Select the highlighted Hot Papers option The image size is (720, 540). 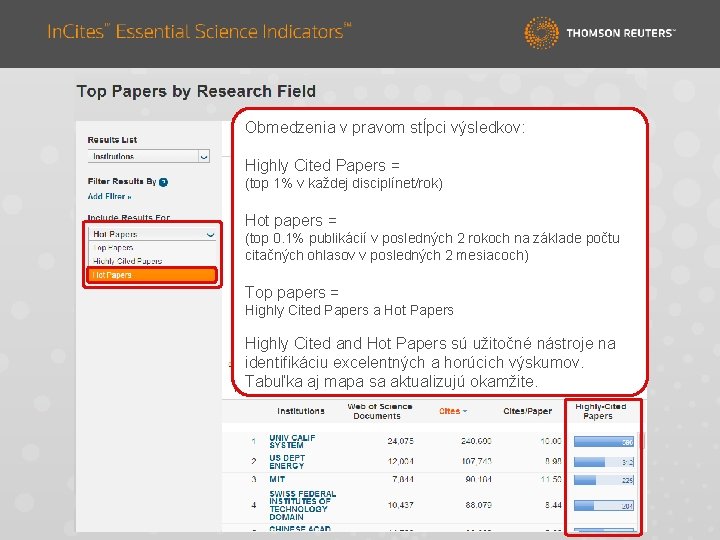coord(151,275)
